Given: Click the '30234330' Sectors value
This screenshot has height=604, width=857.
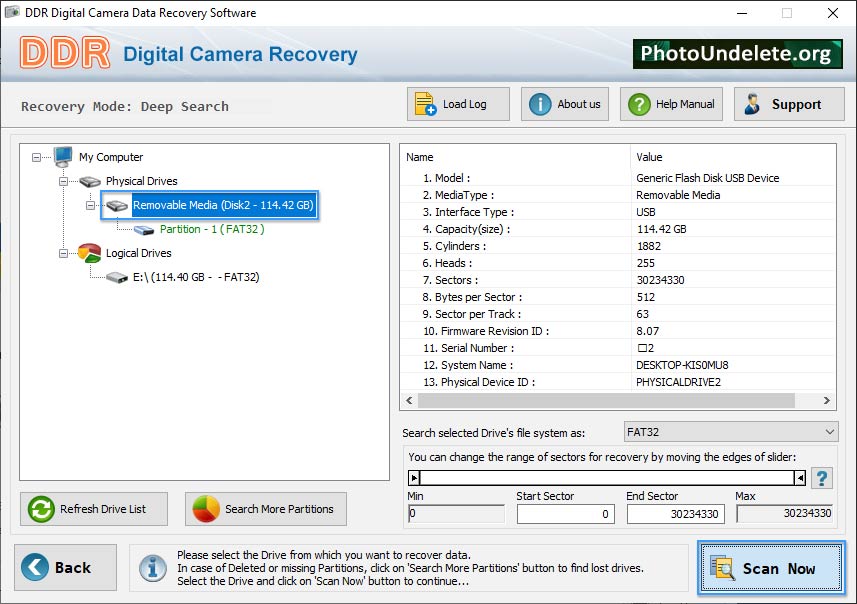Looking at the screenshot, I should (660, 280).
